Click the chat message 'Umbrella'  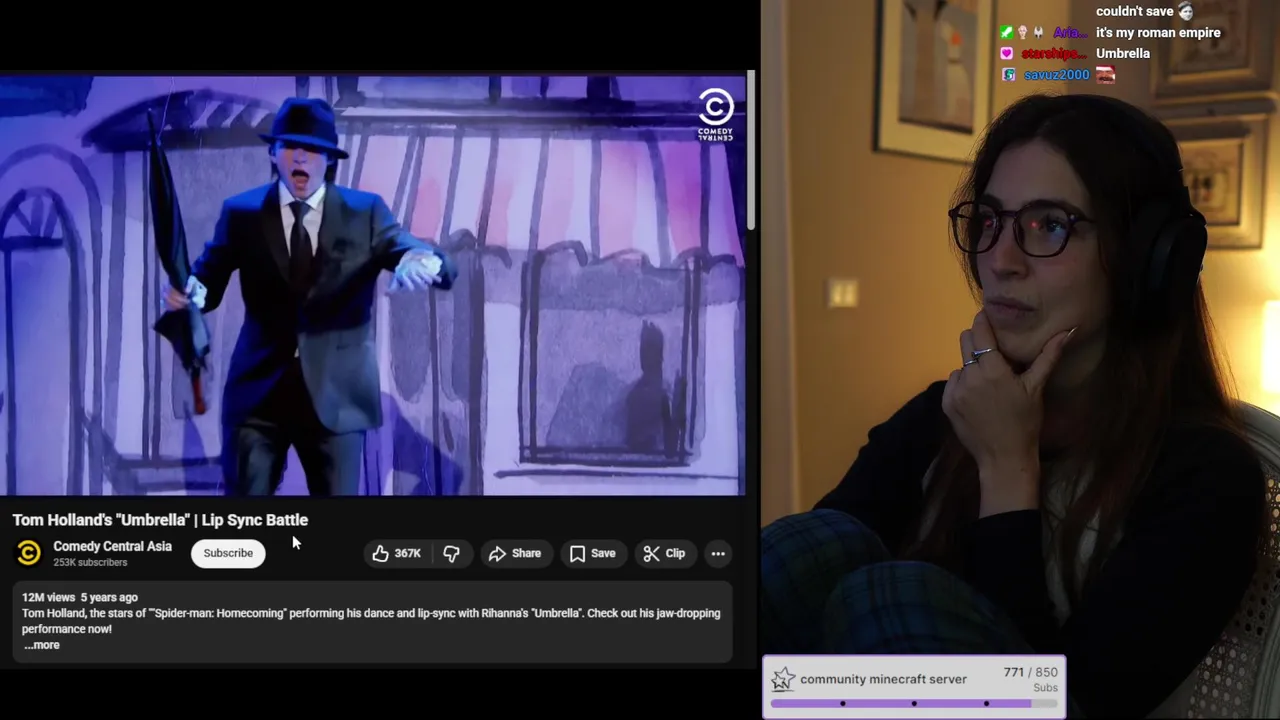pyautogui.click(x=1123, y=54)
